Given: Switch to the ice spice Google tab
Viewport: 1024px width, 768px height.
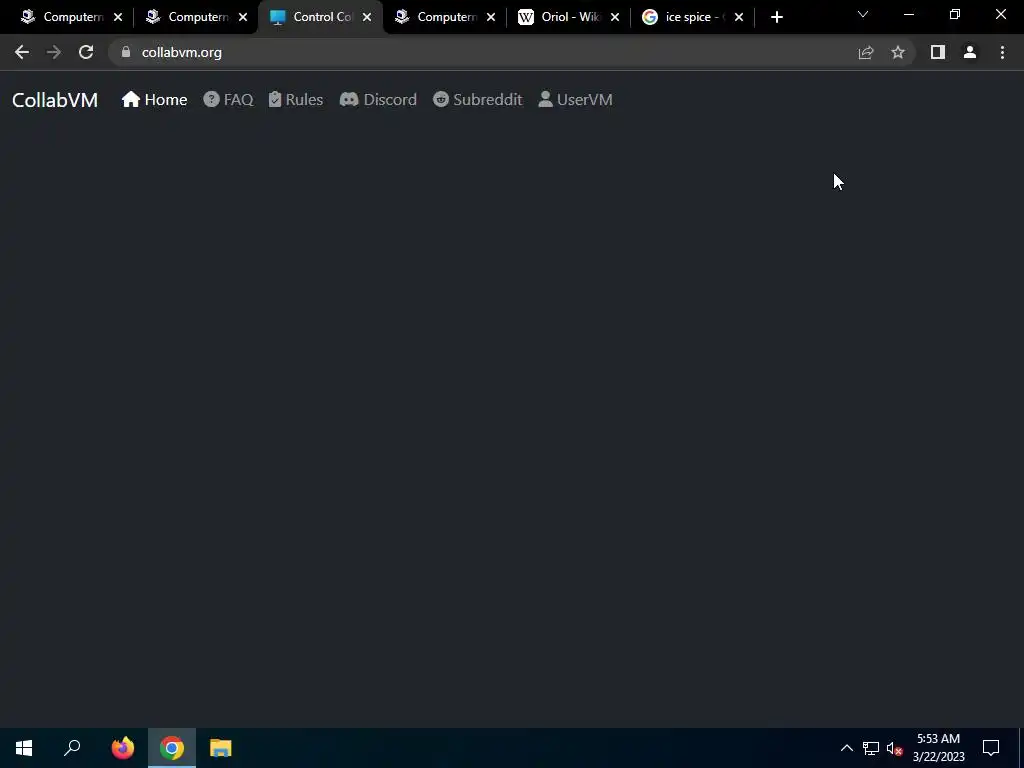Looking at the screenshot, I should (x=692, y=18).
